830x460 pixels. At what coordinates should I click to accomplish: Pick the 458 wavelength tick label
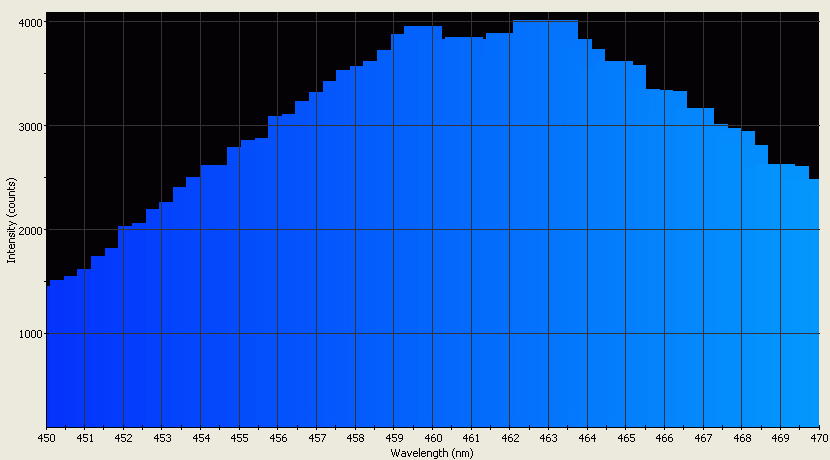[x=355, y=438]
